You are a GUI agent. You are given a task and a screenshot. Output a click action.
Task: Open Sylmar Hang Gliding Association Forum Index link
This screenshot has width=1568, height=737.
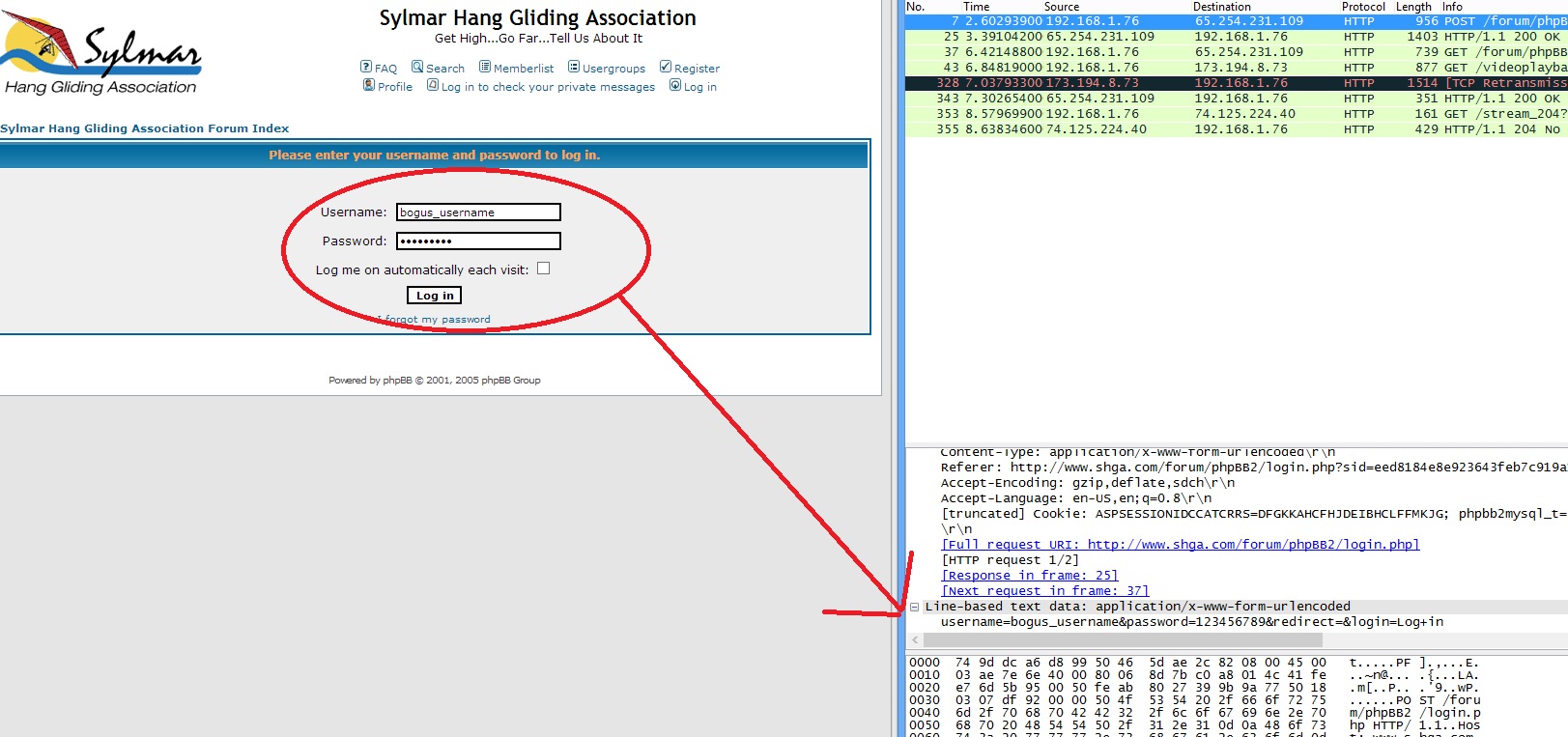pos(145,128)
